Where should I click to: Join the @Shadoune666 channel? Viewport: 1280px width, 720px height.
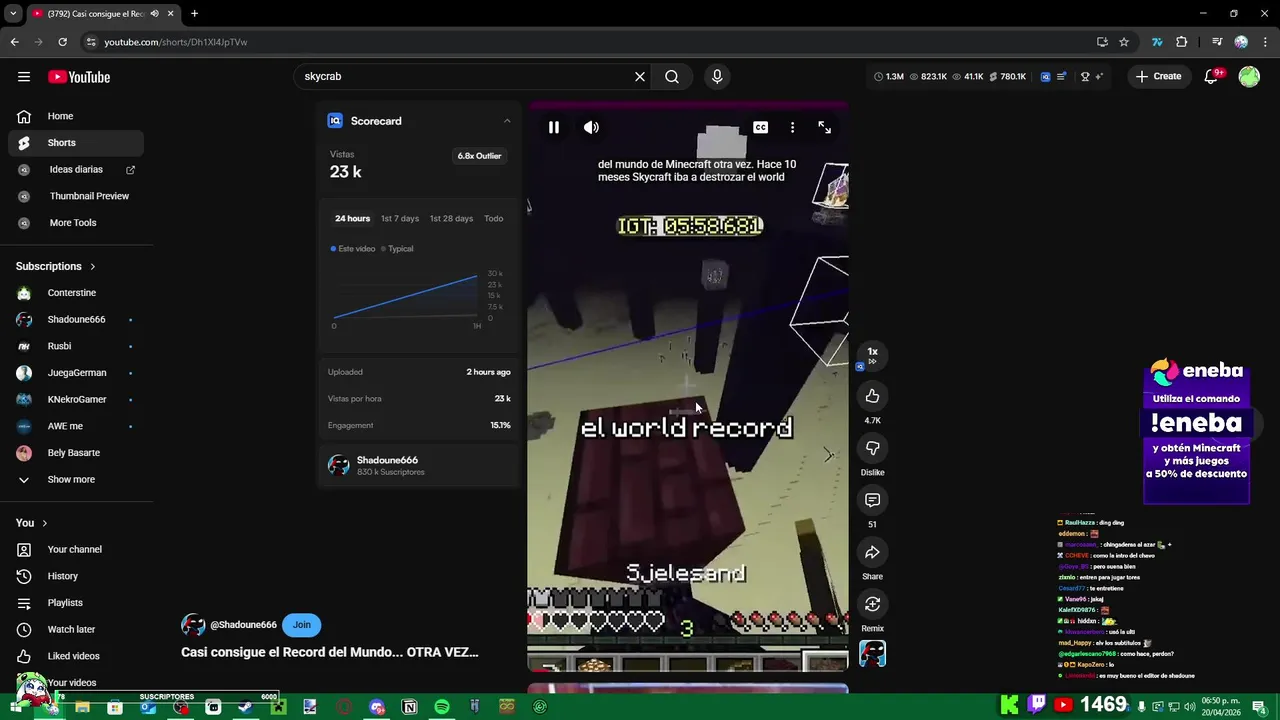coord(302,625)
